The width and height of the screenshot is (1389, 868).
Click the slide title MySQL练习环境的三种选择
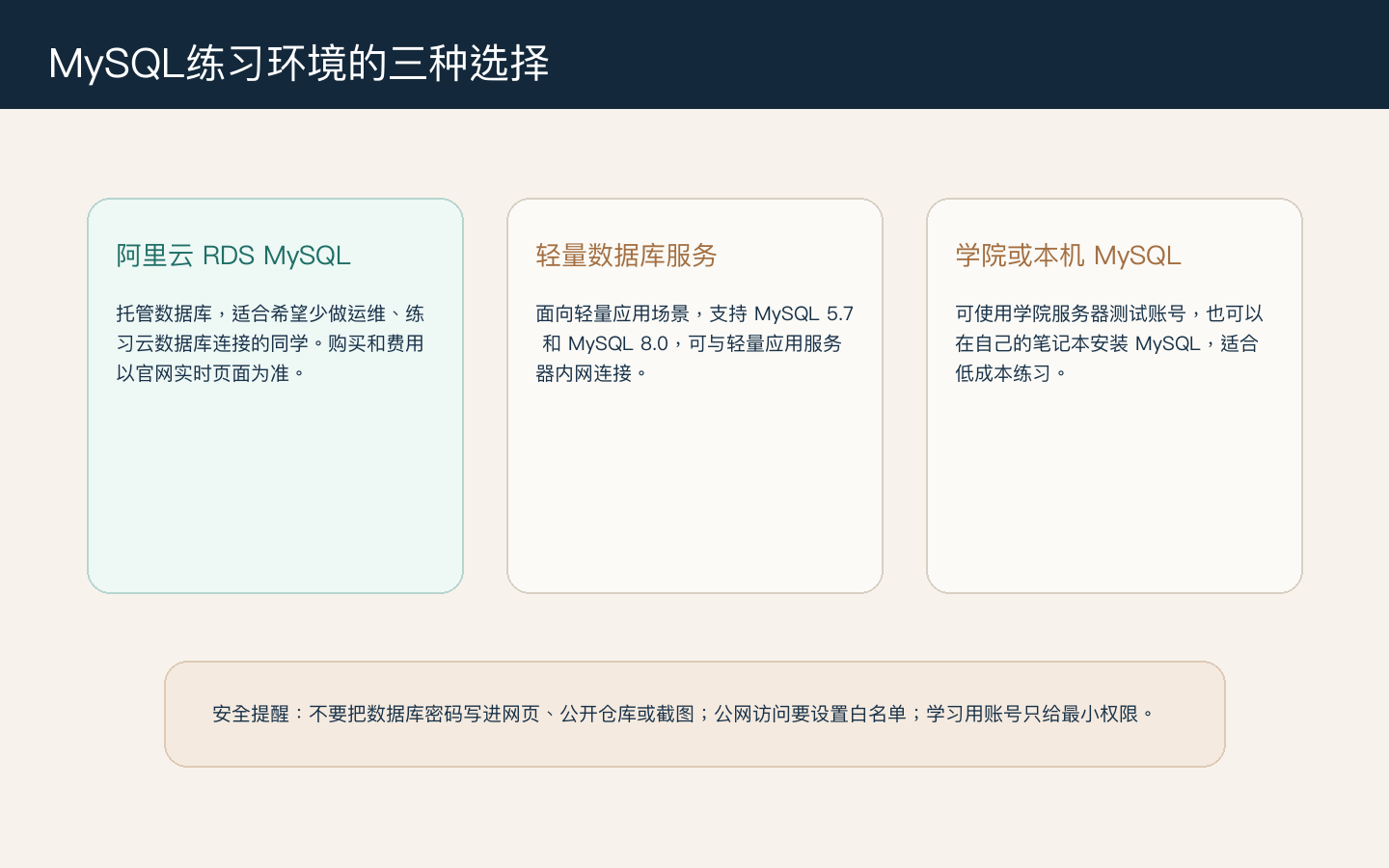pyautogui.click(x=299, y=64)
